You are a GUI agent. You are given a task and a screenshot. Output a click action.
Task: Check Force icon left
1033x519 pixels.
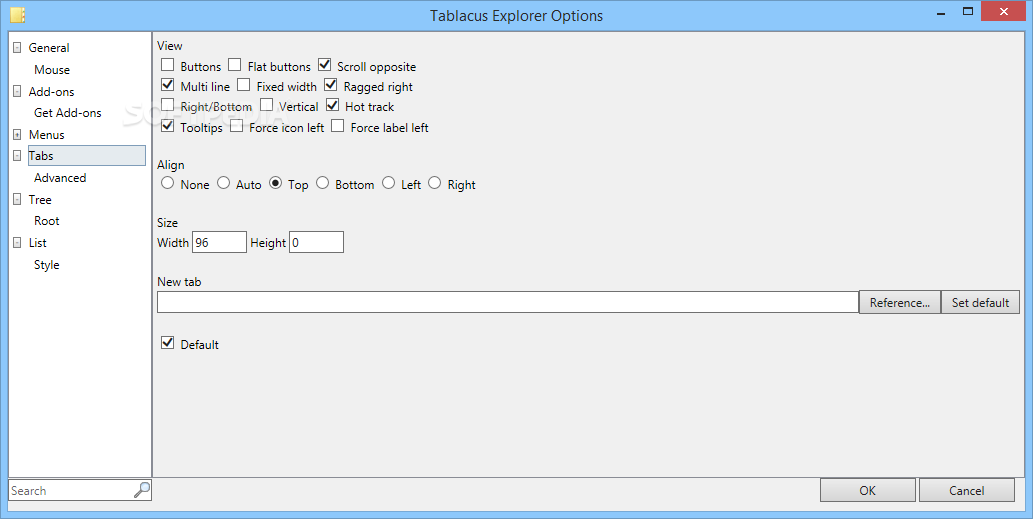pos(237,125)
